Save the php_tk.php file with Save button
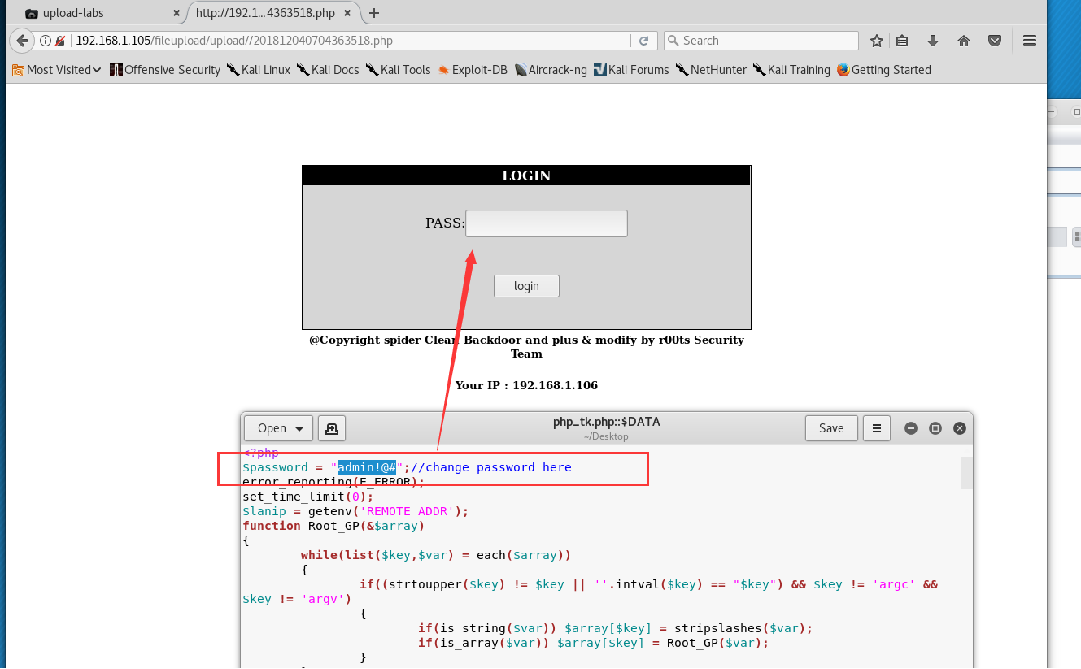This screenshot has width=1081, height=669. click(831, 428)
